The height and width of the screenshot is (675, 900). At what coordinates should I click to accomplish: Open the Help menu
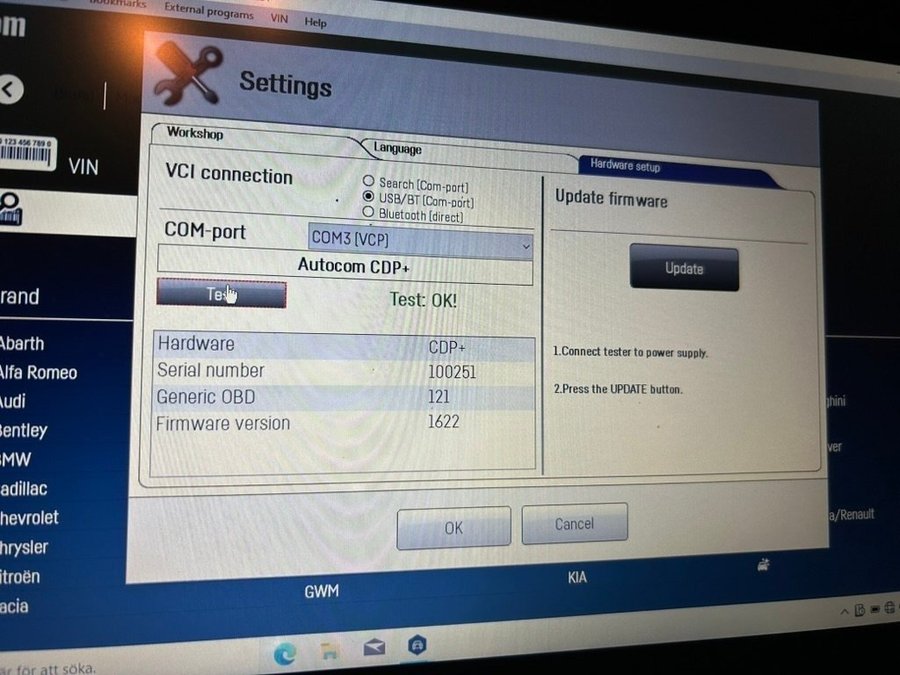(x=315, y=22)
